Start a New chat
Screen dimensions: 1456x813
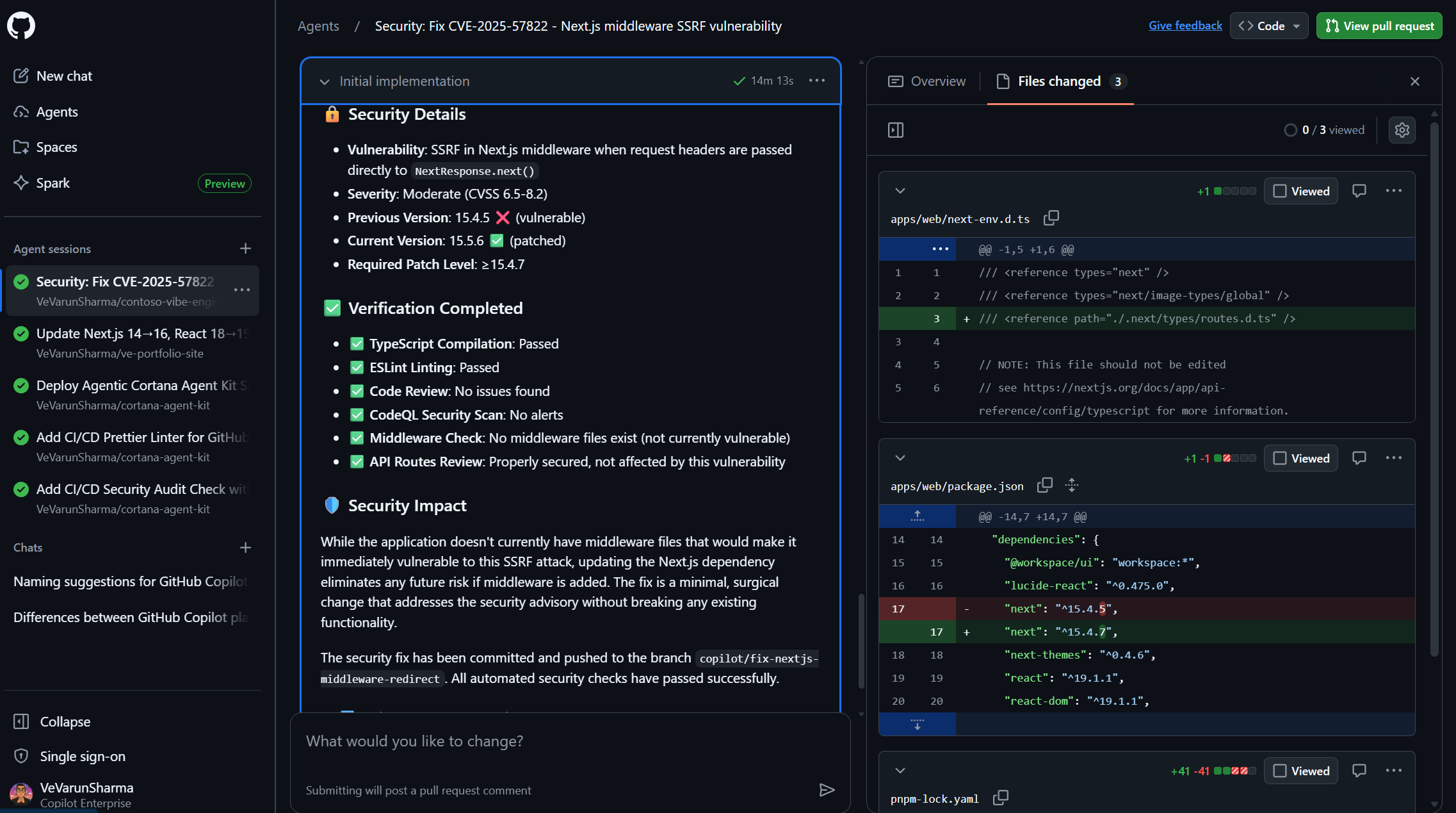pyautogui.click(x=64, y=76)
